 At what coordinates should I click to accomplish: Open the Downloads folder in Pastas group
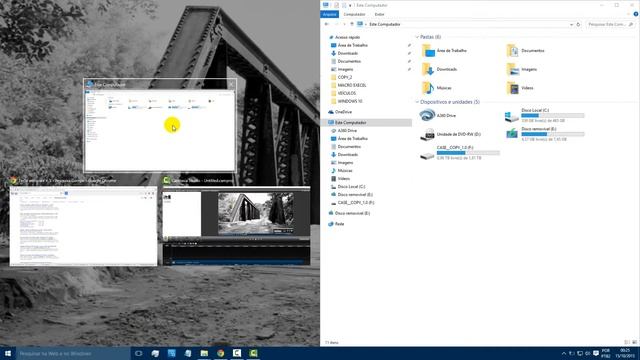440,69
